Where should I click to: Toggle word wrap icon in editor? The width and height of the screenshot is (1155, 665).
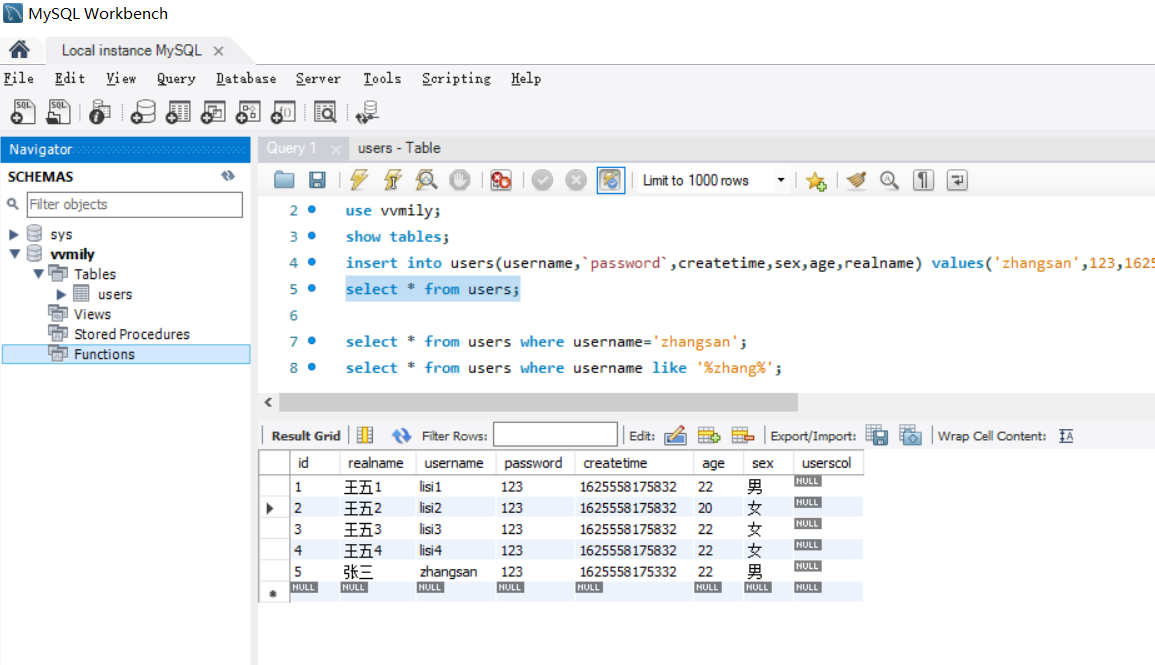point(957,180)
